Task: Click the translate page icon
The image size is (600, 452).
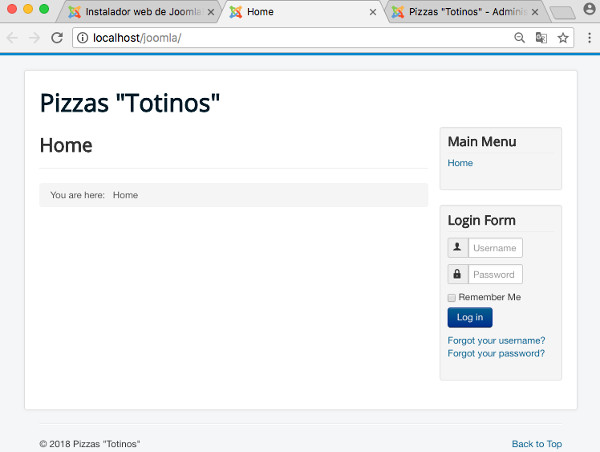Action: pyautogui.click(x=541, y=38)
